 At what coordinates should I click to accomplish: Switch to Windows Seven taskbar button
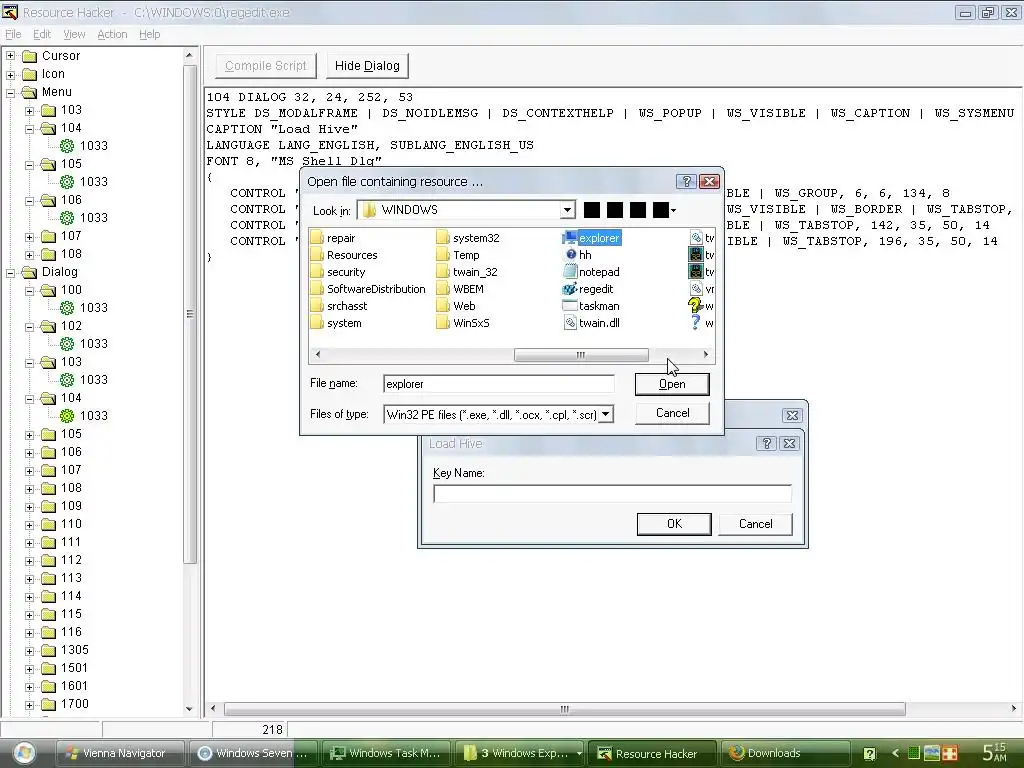pyautogui.click(x=253, y=753)
